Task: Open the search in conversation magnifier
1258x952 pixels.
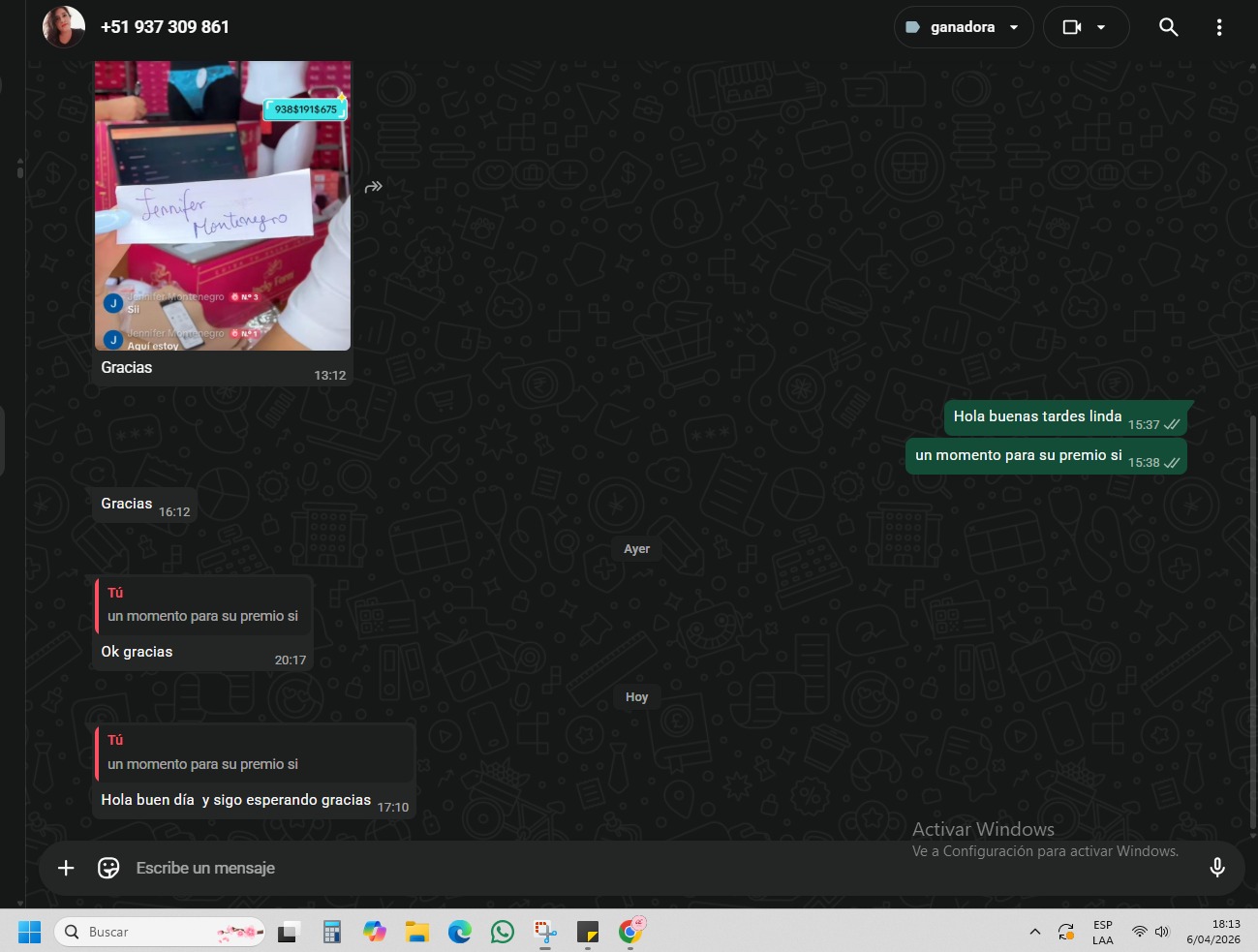Action: coord(1168,27)
